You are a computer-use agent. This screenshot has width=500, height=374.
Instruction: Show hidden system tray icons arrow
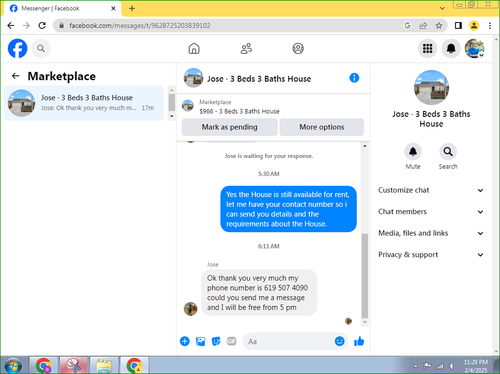click(x=415, y=366)
